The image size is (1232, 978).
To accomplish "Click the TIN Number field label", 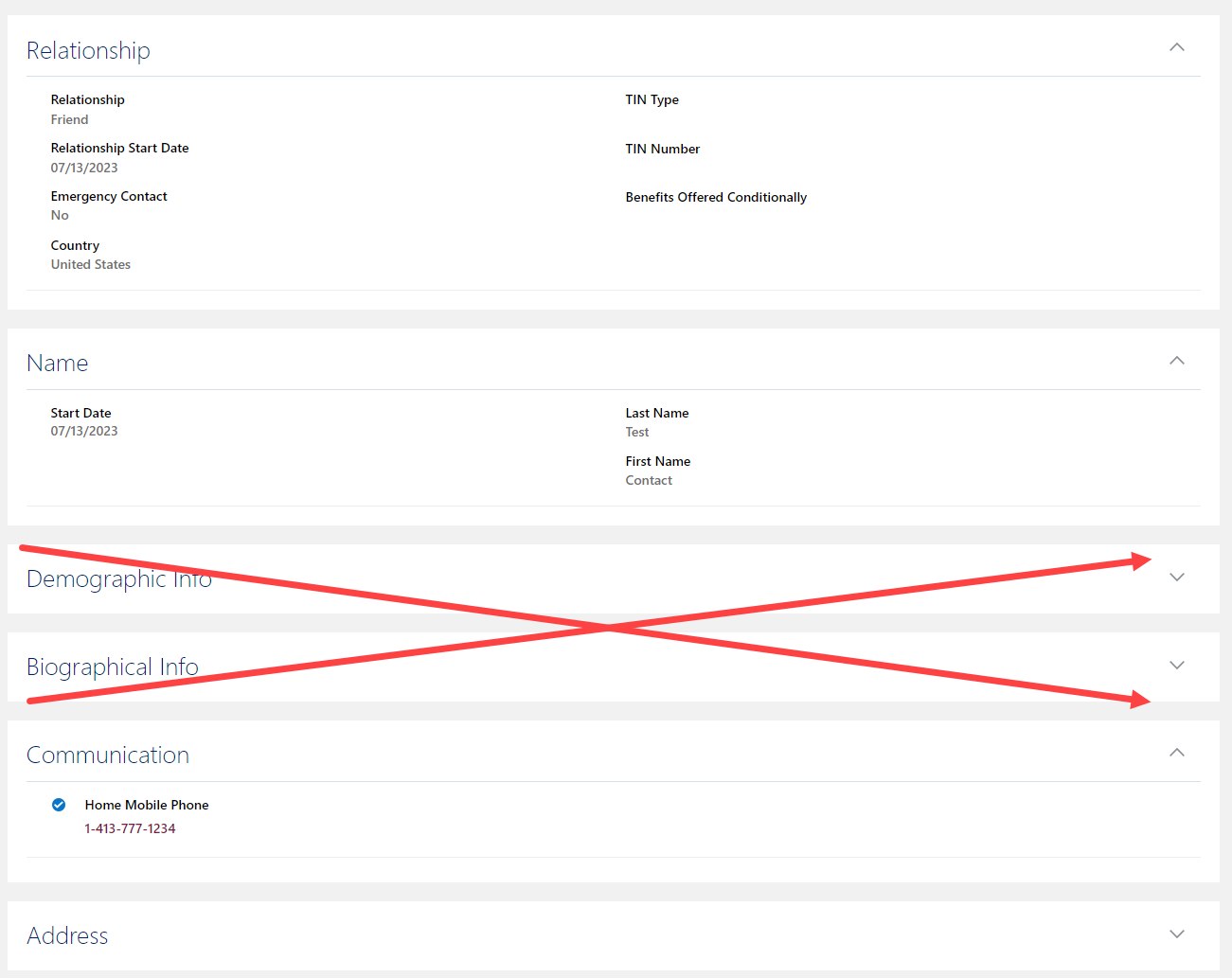I will coord(662,149).
